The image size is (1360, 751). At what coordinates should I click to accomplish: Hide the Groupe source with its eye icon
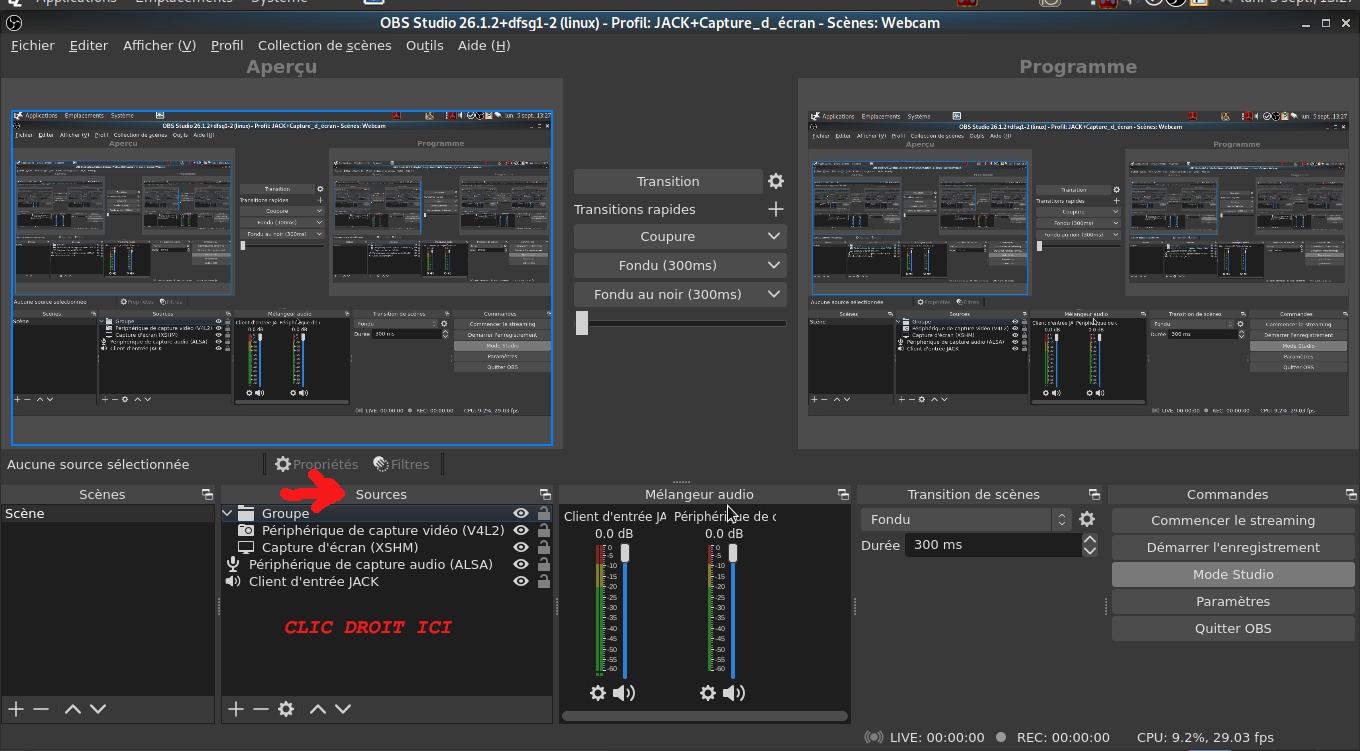521,514
